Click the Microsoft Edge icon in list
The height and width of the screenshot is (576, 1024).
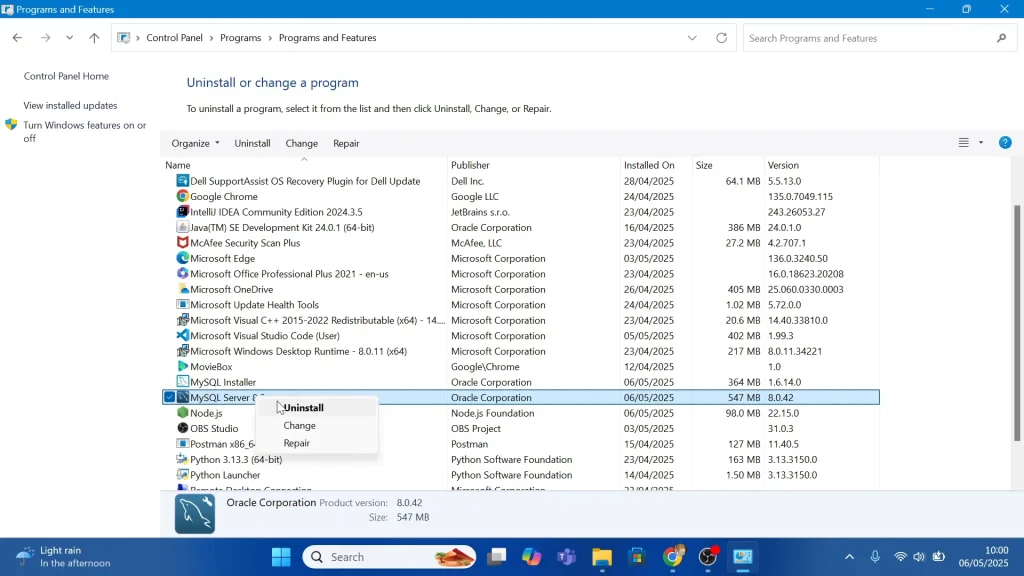(182, 258)
